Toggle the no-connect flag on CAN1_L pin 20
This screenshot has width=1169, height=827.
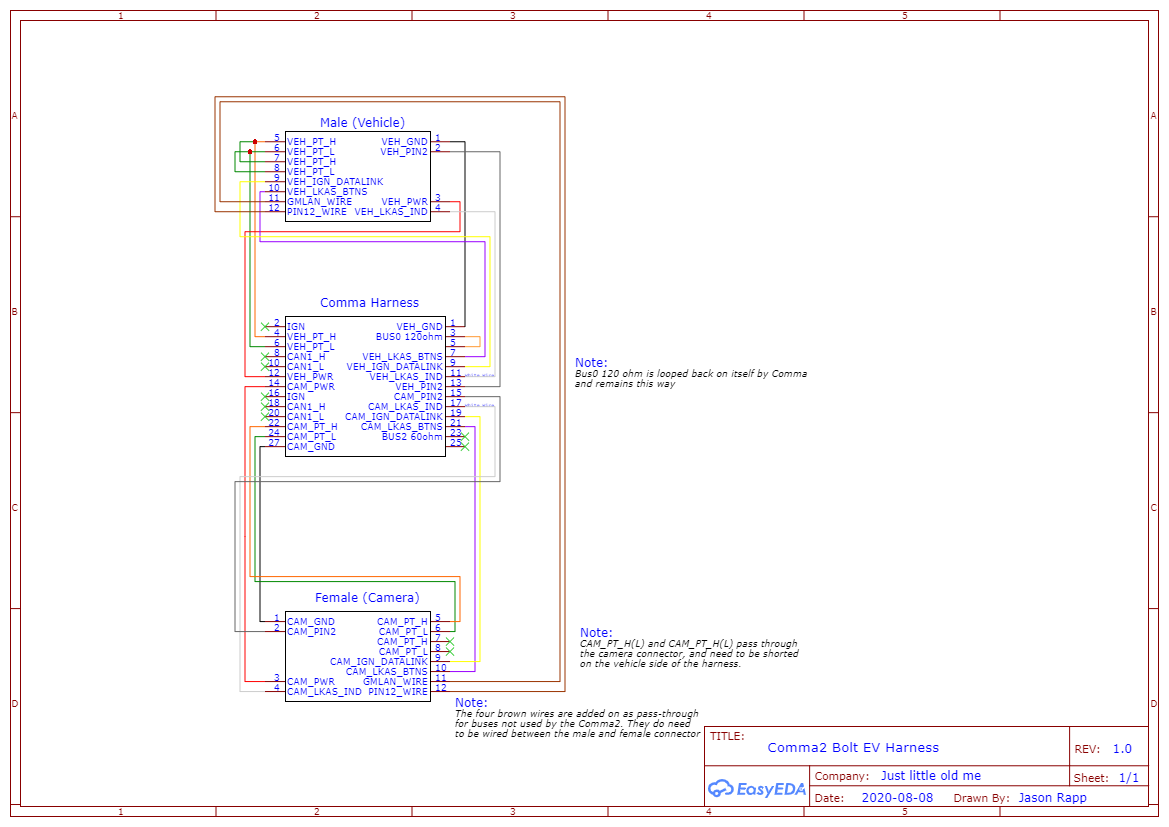click(x=264, y=415)
